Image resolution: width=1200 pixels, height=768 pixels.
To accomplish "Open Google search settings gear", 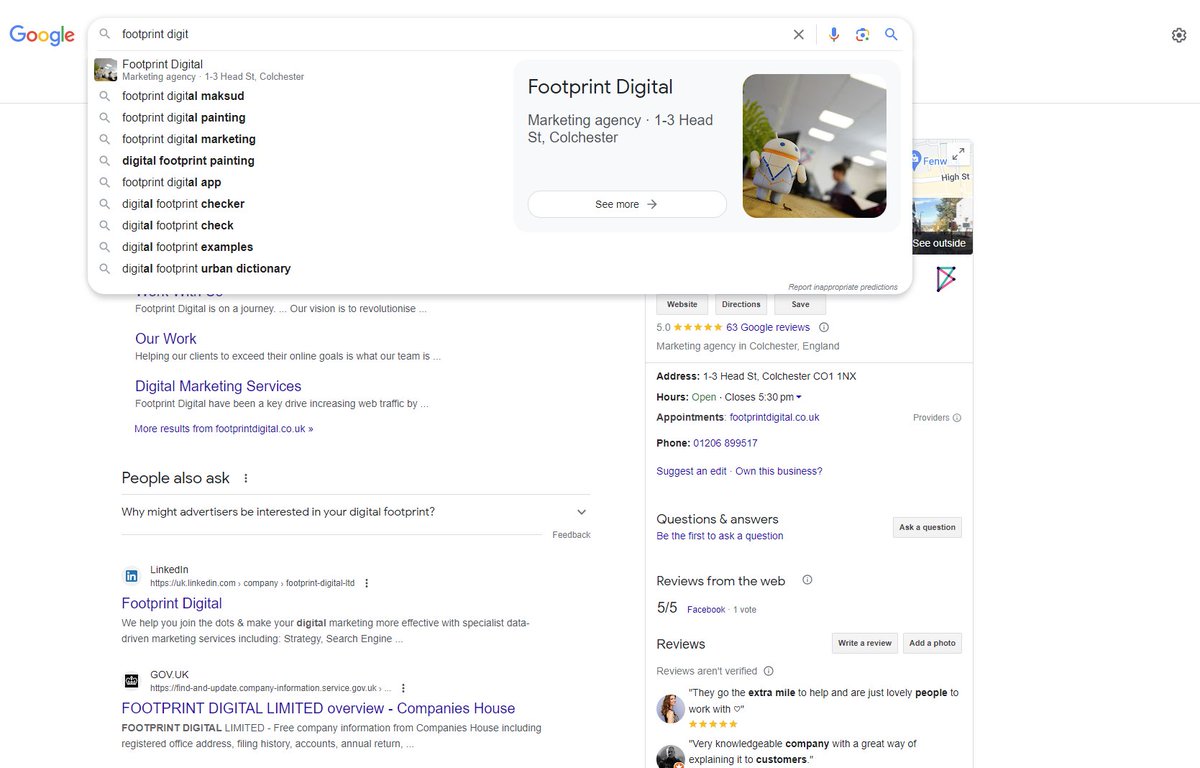I will (1180, 34).
